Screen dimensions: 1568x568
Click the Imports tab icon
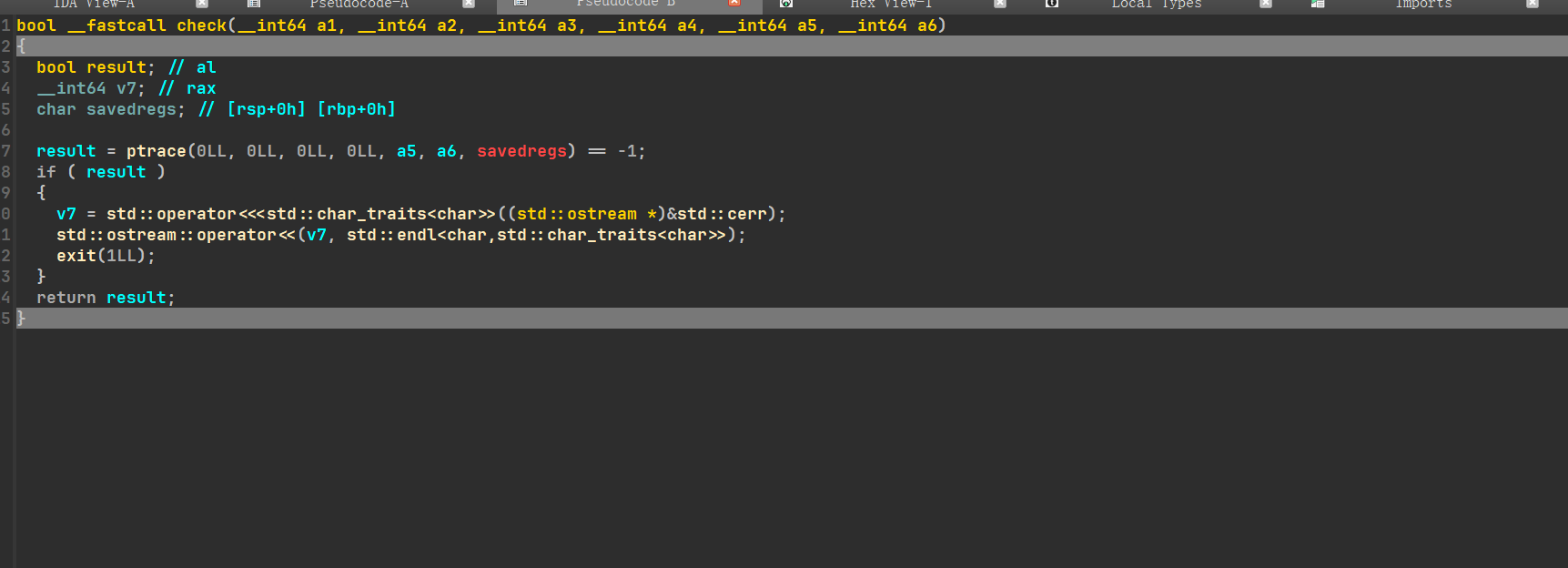tap(1318, 4)
